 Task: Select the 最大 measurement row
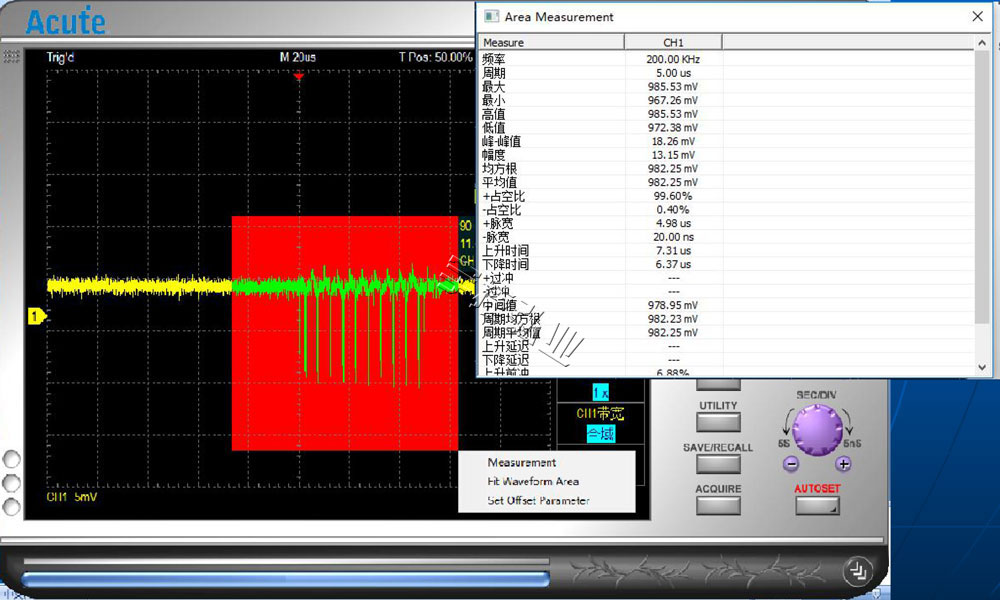[726, 87]
